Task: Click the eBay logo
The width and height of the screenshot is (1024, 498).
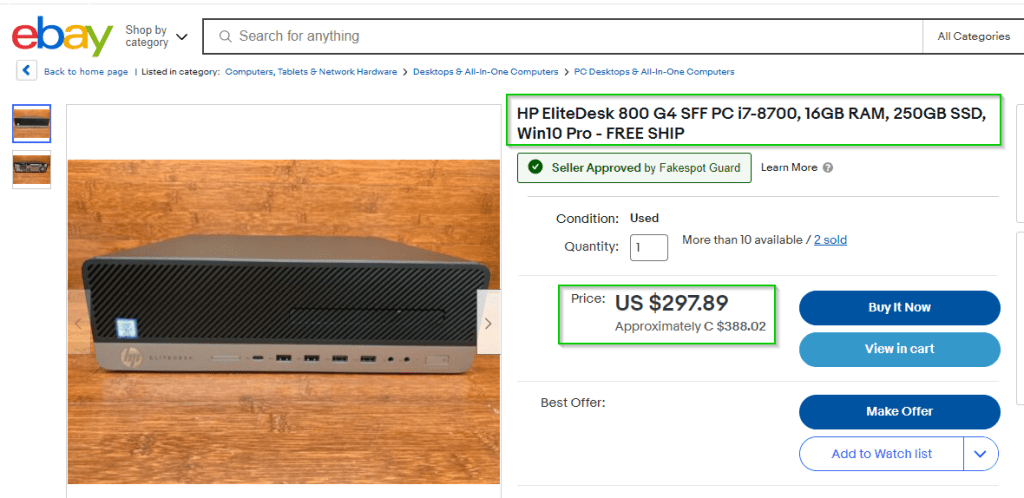Action: point(62,36)
